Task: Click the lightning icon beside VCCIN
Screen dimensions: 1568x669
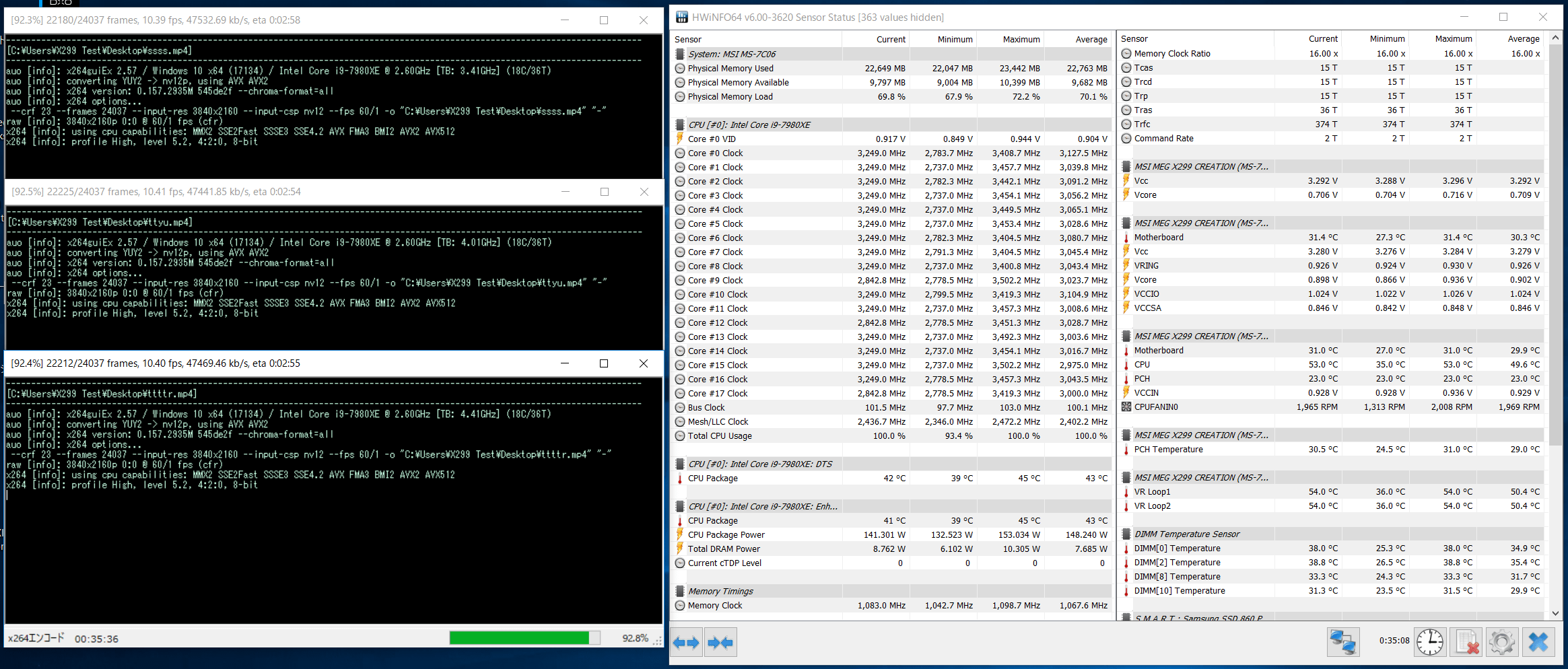Action: (1126, 392)
